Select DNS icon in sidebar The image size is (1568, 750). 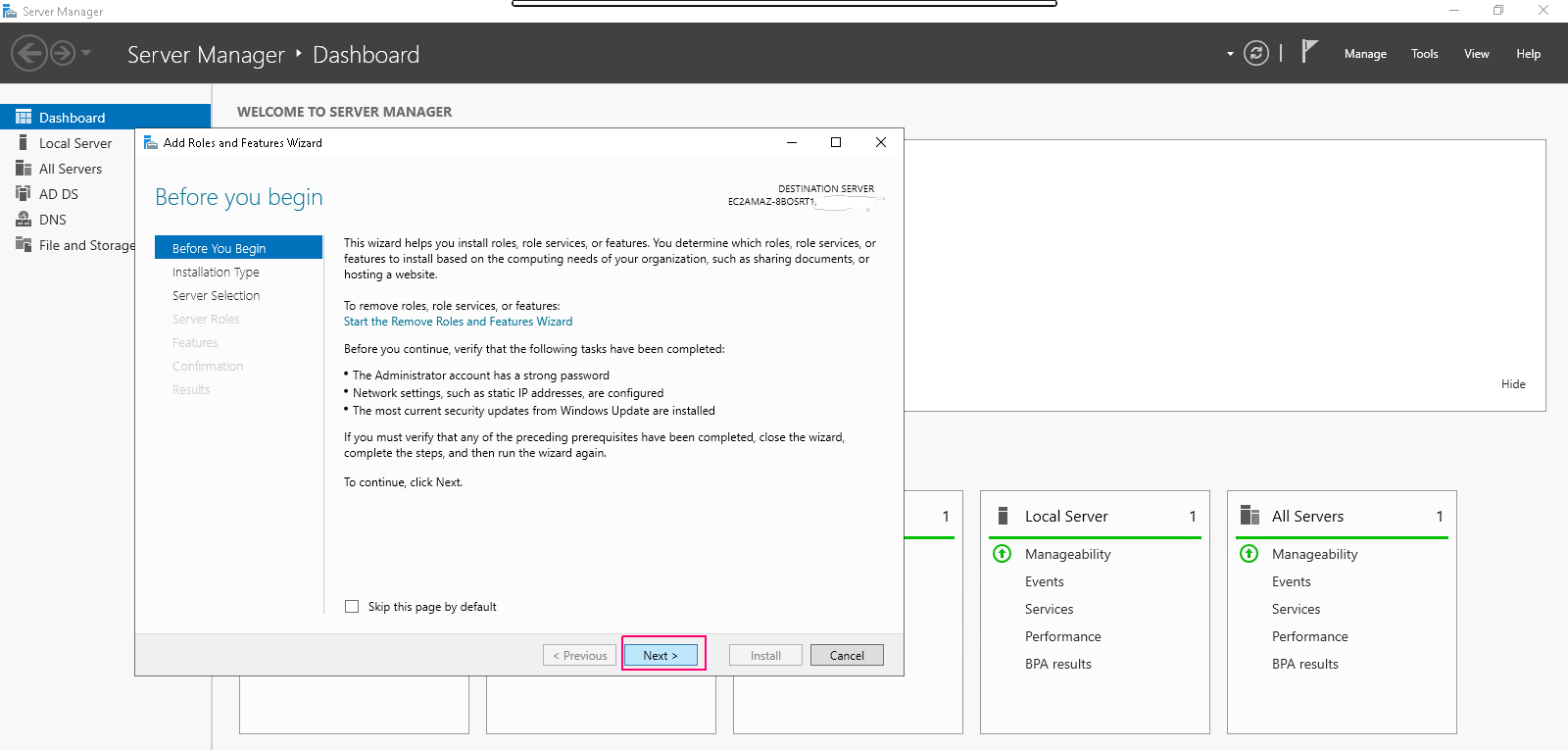coord(24,219)
